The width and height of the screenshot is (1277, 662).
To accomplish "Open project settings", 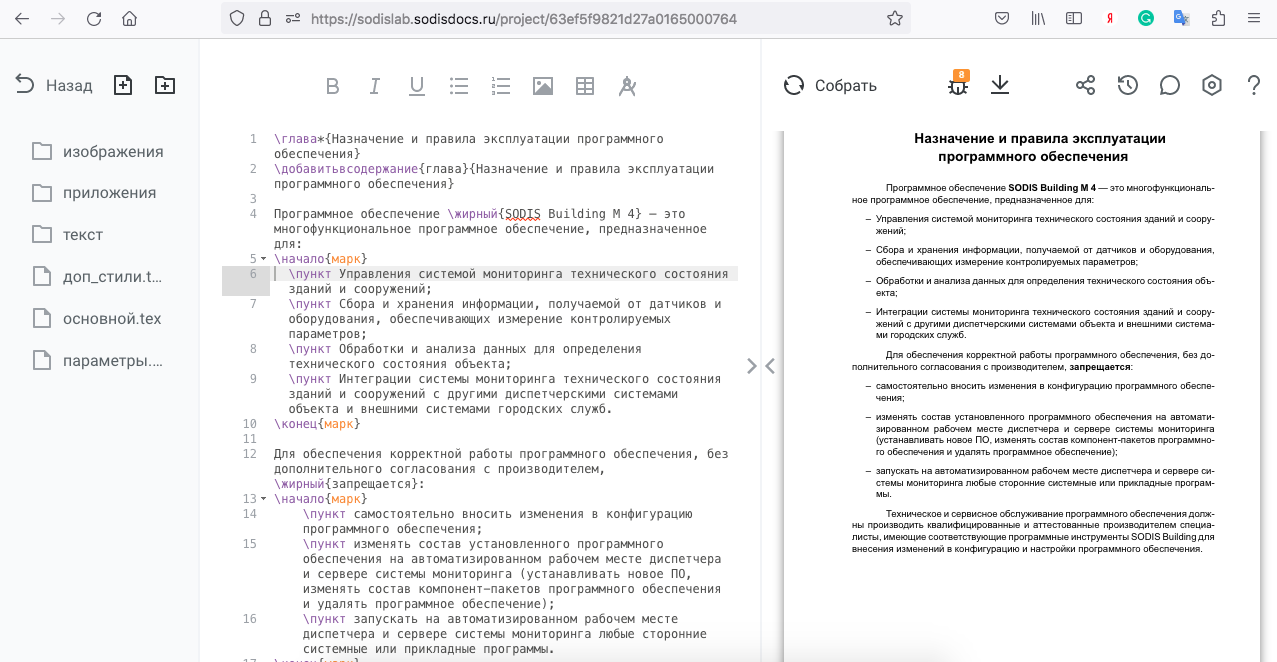I will [x=1211, y=86].
